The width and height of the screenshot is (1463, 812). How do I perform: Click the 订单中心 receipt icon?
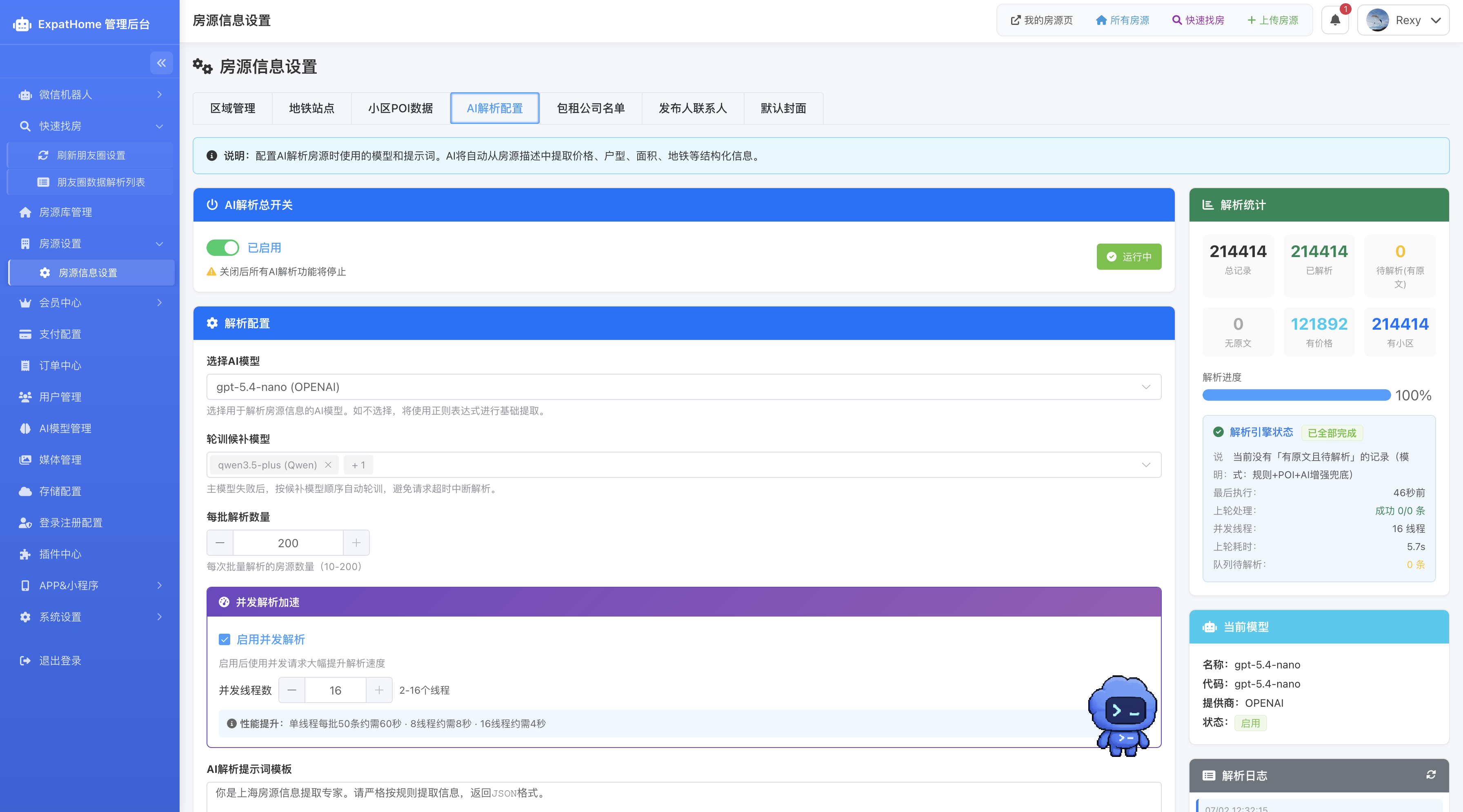pyautogui.click(x=25, y=365)
